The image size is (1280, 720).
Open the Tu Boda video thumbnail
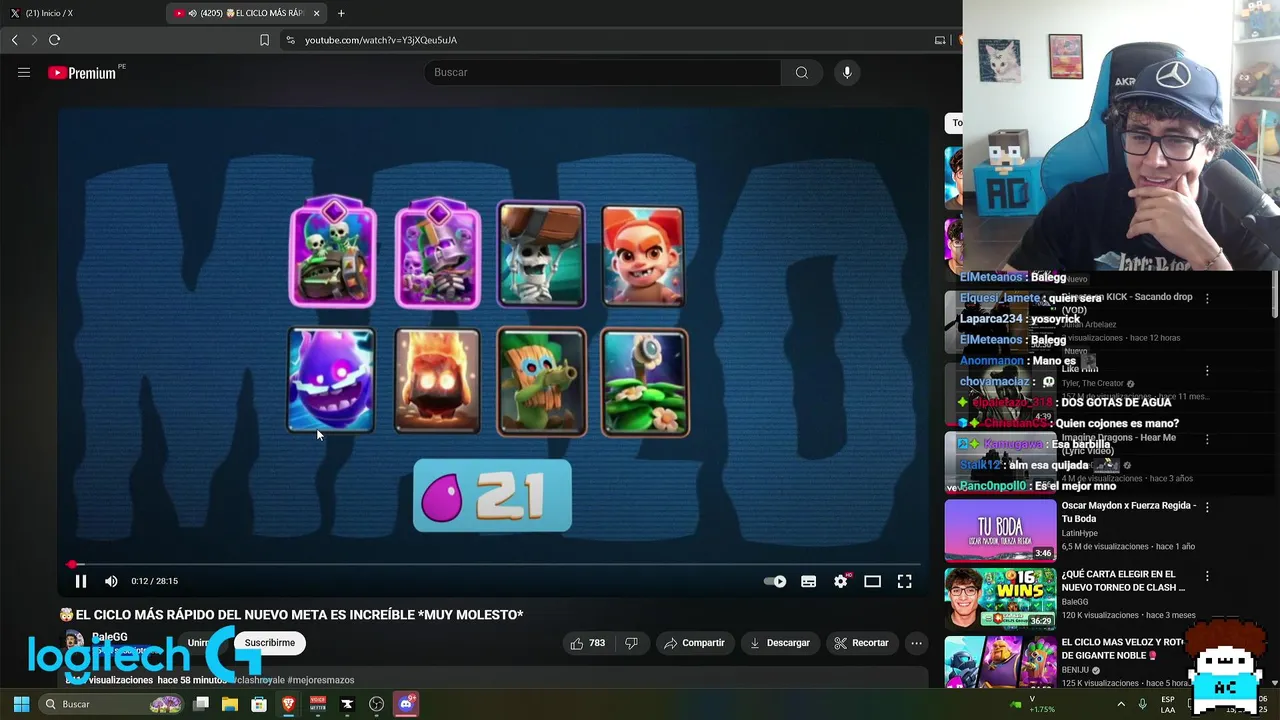click(x=1000, y=530)
